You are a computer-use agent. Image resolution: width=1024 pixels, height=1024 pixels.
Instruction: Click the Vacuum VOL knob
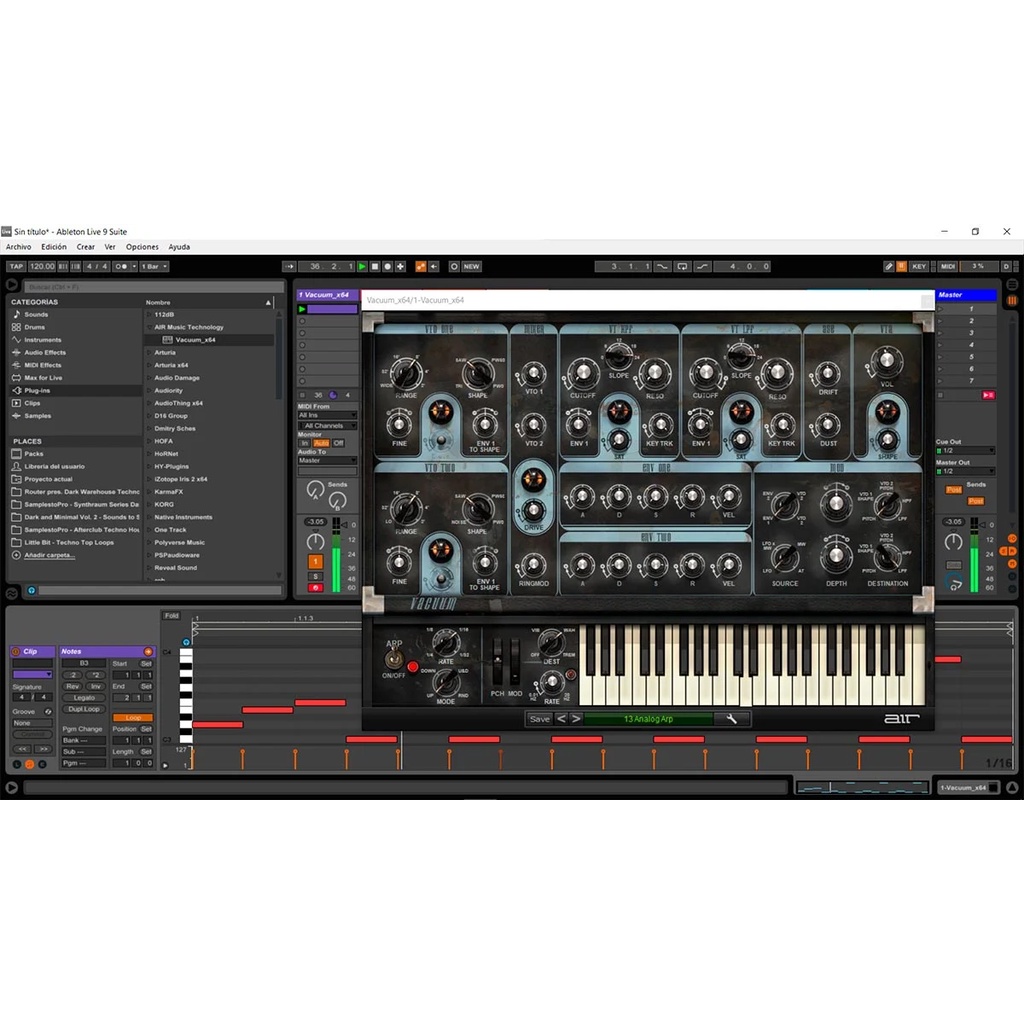pyautogui.click(x=886, y=360)
